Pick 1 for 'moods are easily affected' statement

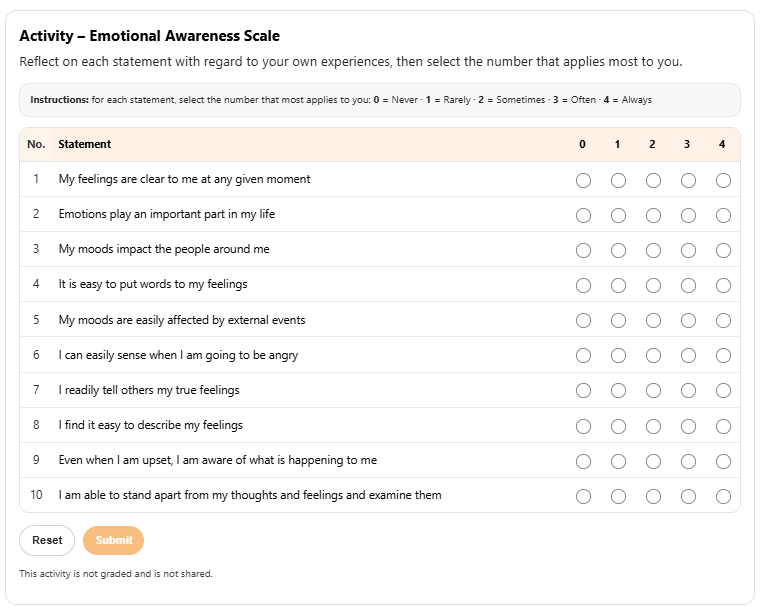pos(618,321)
